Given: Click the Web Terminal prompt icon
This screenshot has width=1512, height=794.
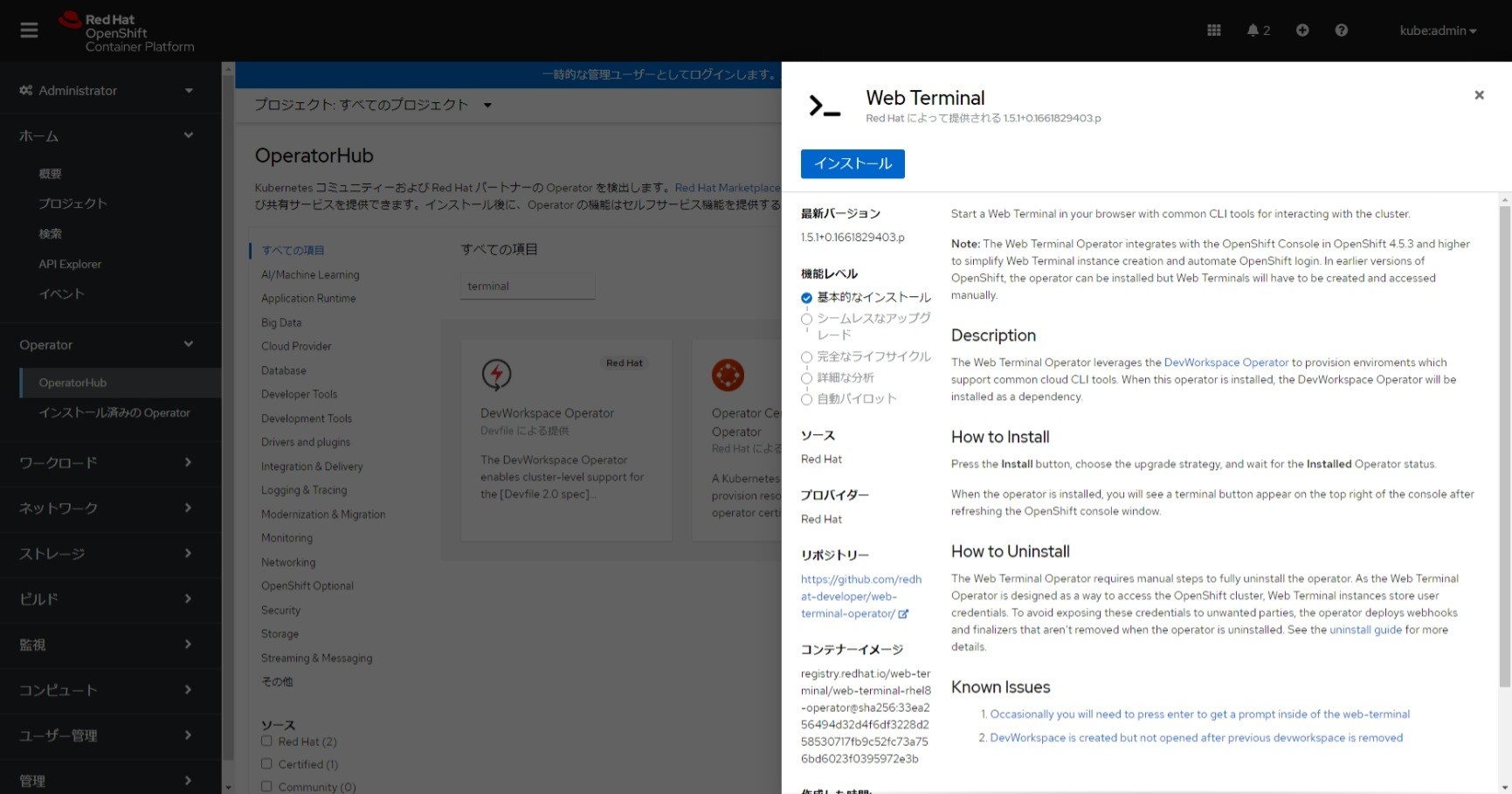Looking at the screenshot, I should 825,107.
